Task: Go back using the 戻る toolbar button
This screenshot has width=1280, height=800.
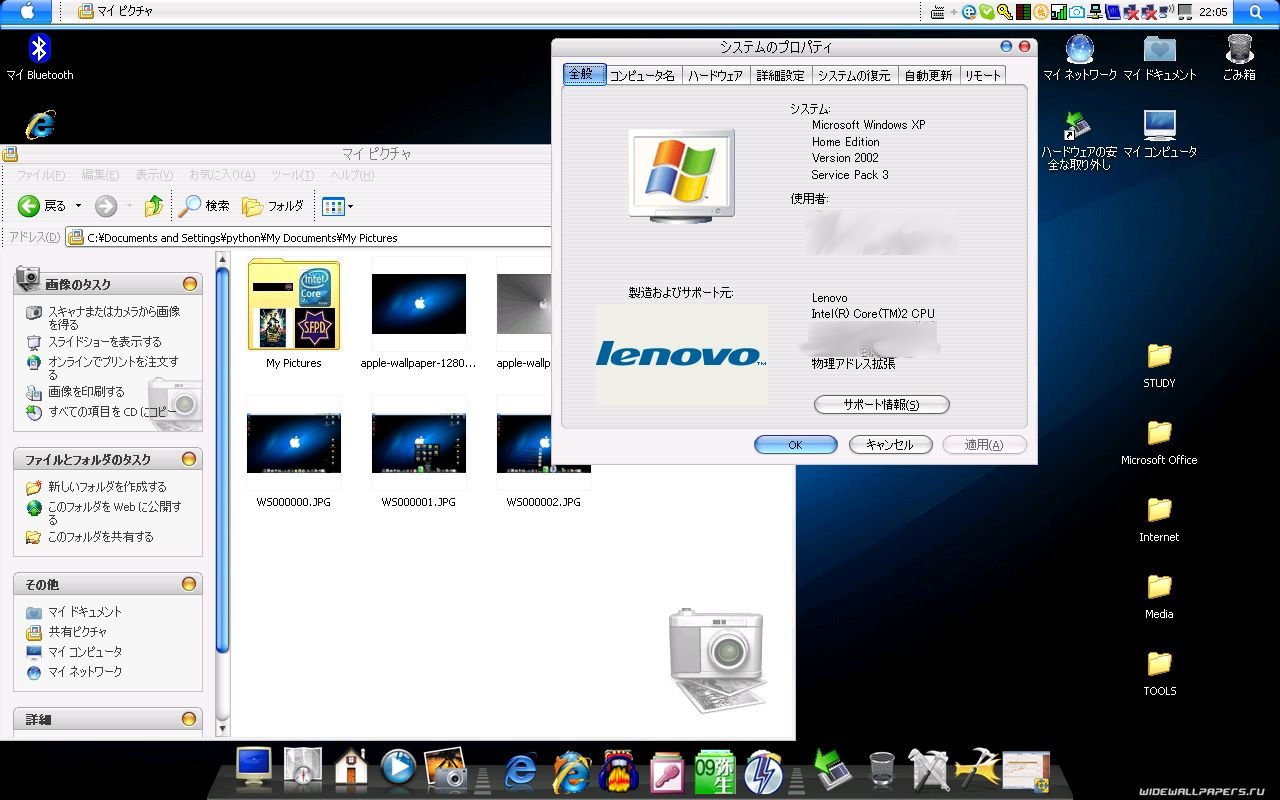Action: pyautogui.click(x=42, y=206)
